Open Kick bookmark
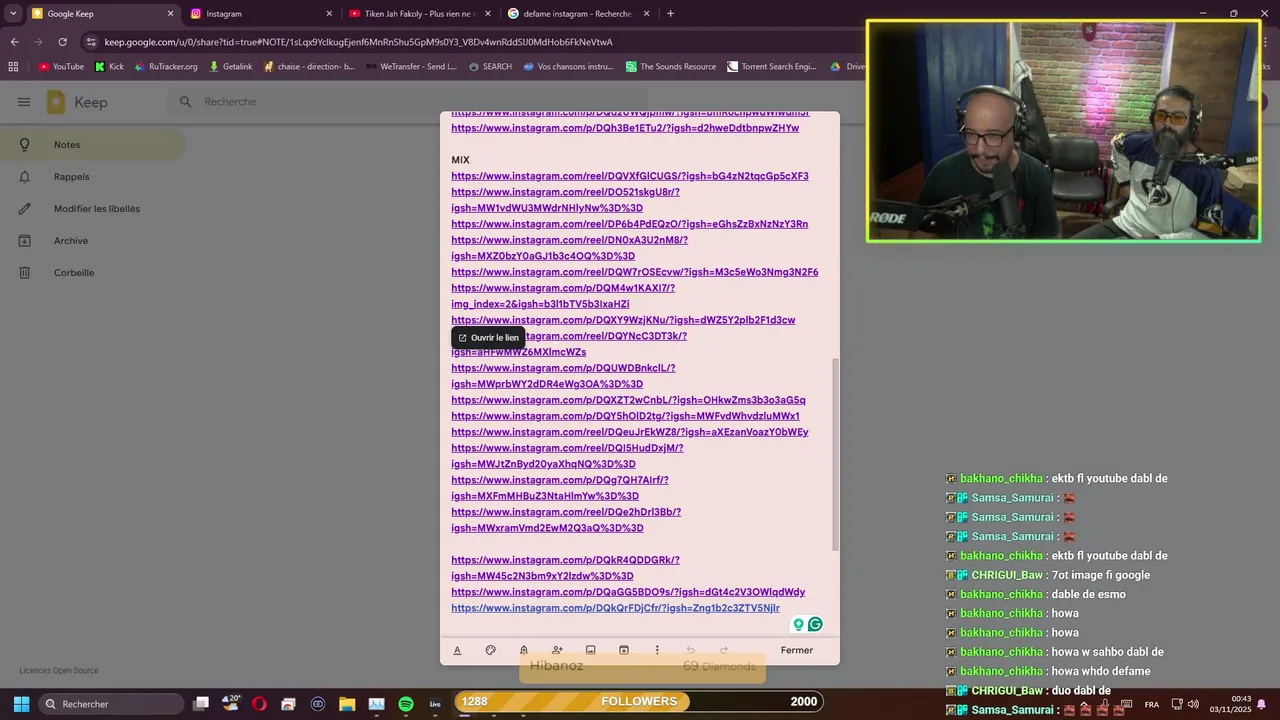 click(x=110, y=67)
